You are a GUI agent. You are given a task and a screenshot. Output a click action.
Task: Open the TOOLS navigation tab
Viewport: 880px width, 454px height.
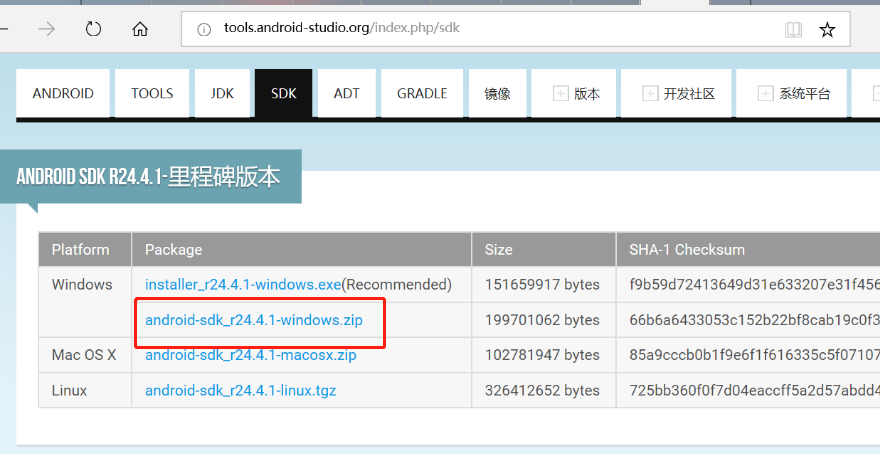tap(152, 93)
